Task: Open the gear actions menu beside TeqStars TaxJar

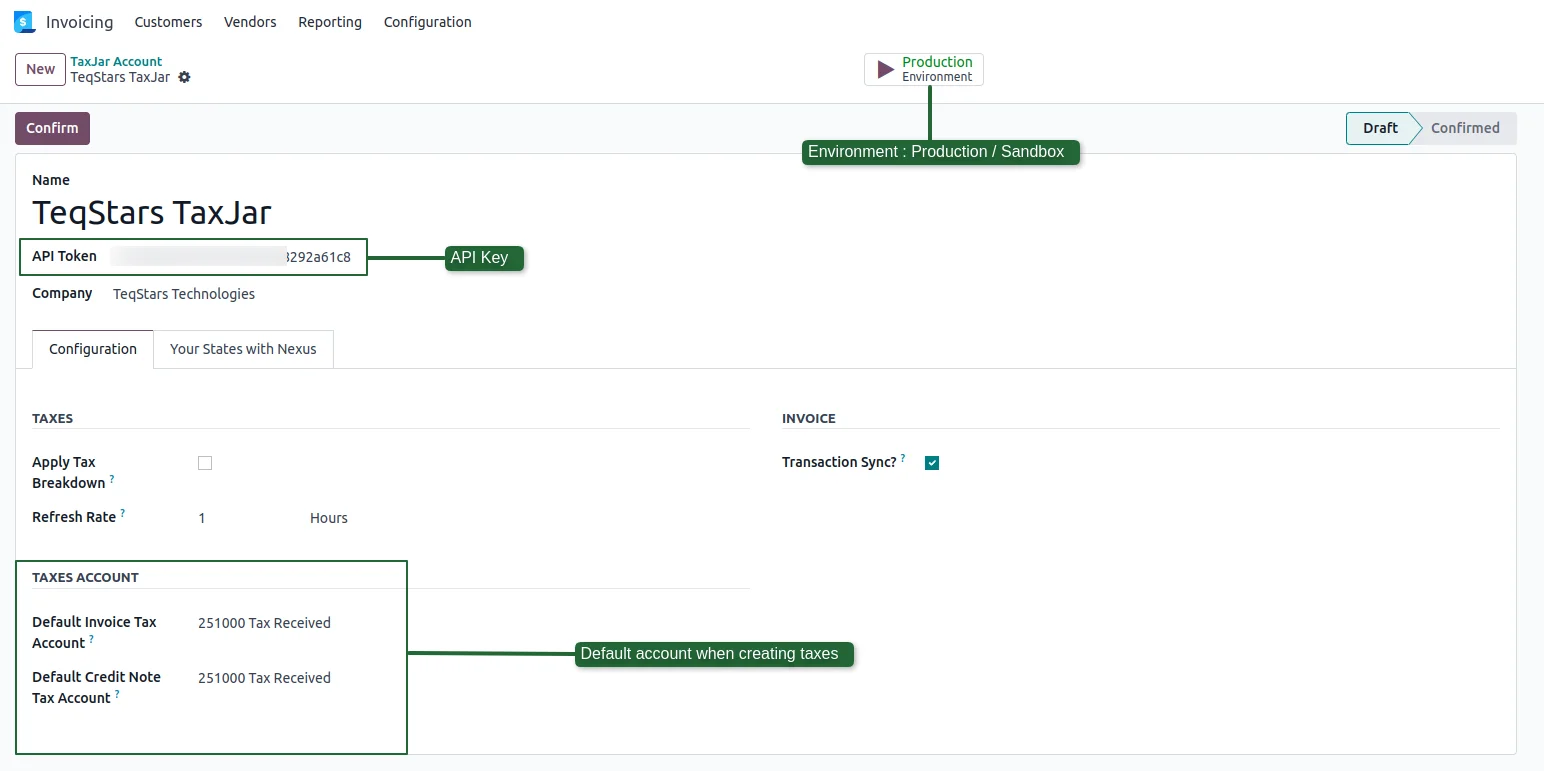Action: (x=184, y=77)
